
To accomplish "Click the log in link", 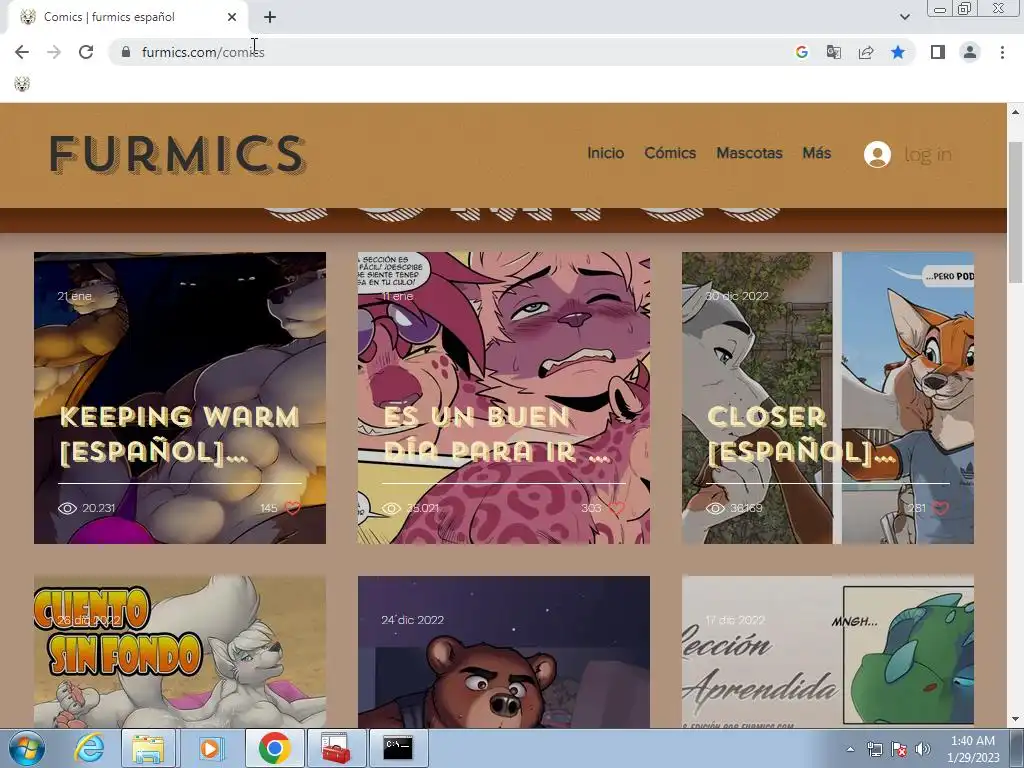I will pyautogui.click(x=927, y=155).
